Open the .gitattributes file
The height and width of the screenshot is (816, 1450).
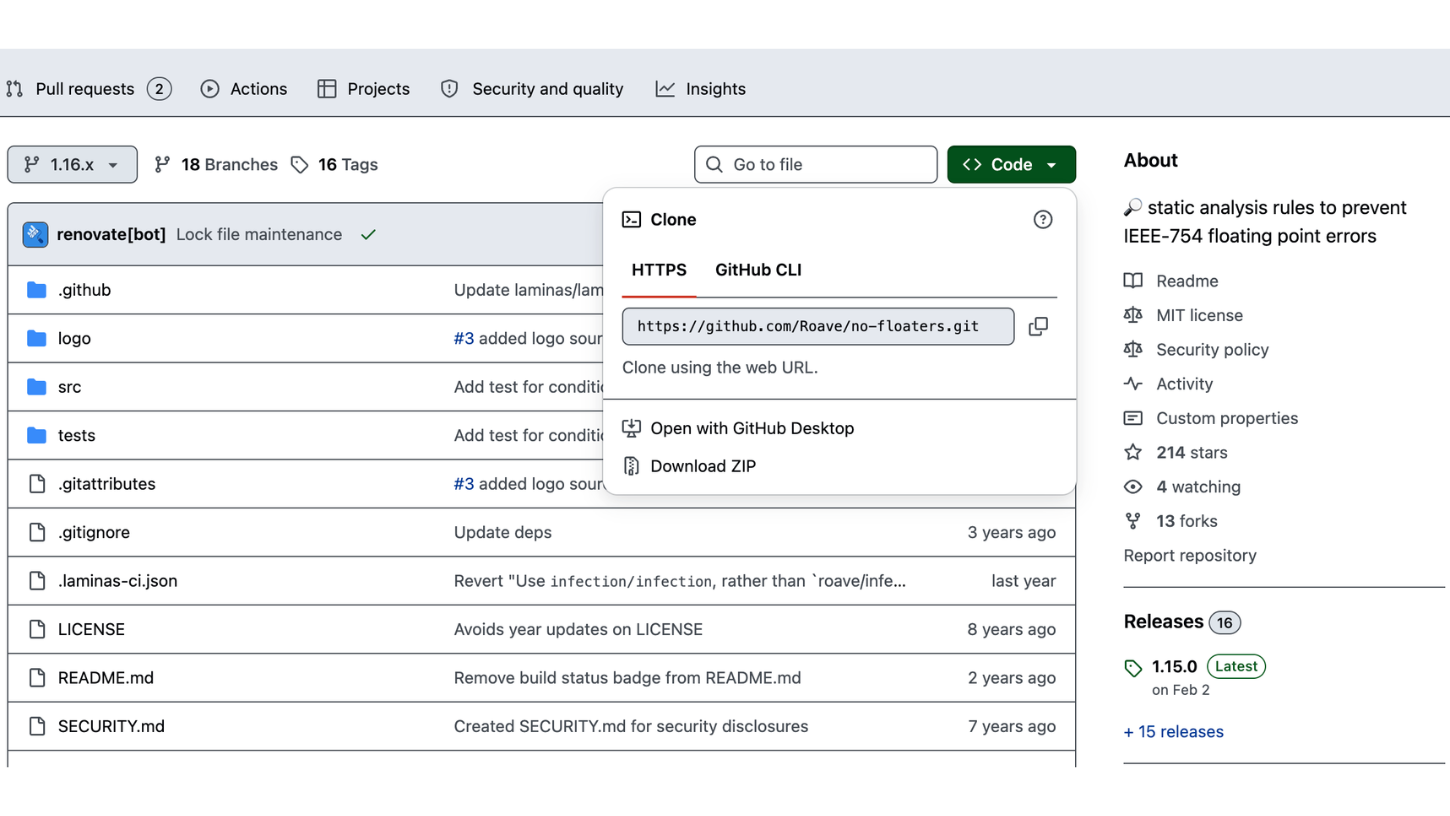(106, 484)
